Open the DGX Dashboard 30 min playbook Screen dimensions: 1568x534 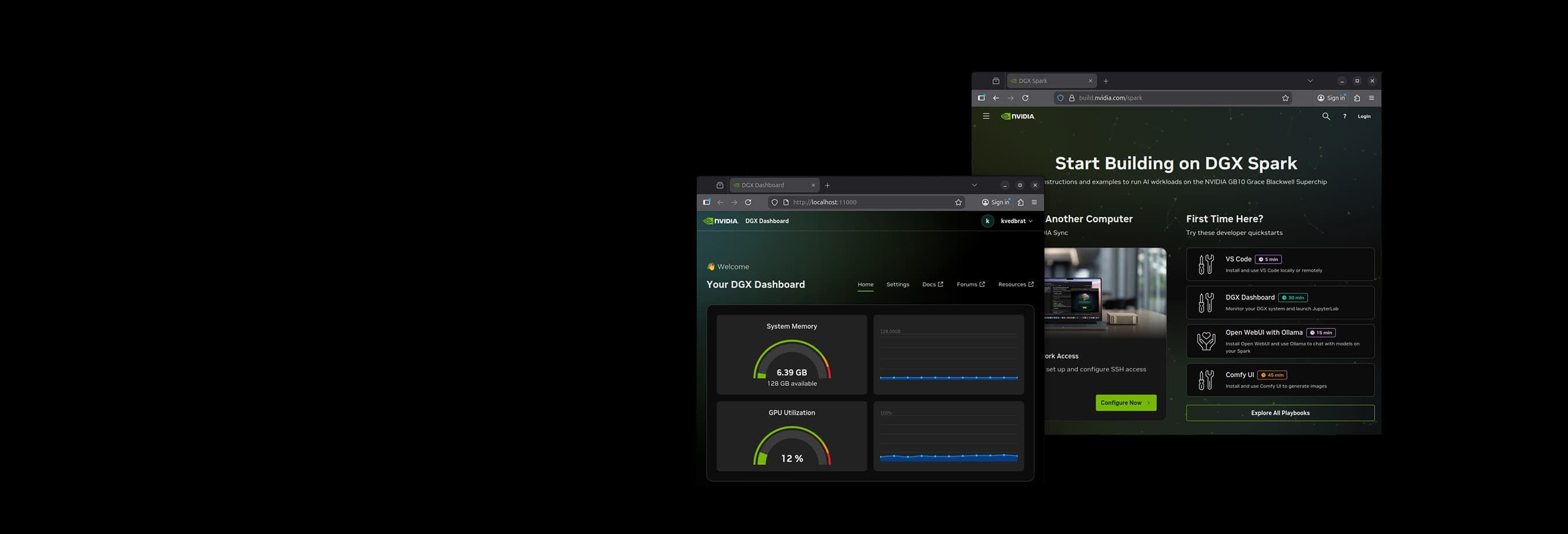pos(1280,302)
